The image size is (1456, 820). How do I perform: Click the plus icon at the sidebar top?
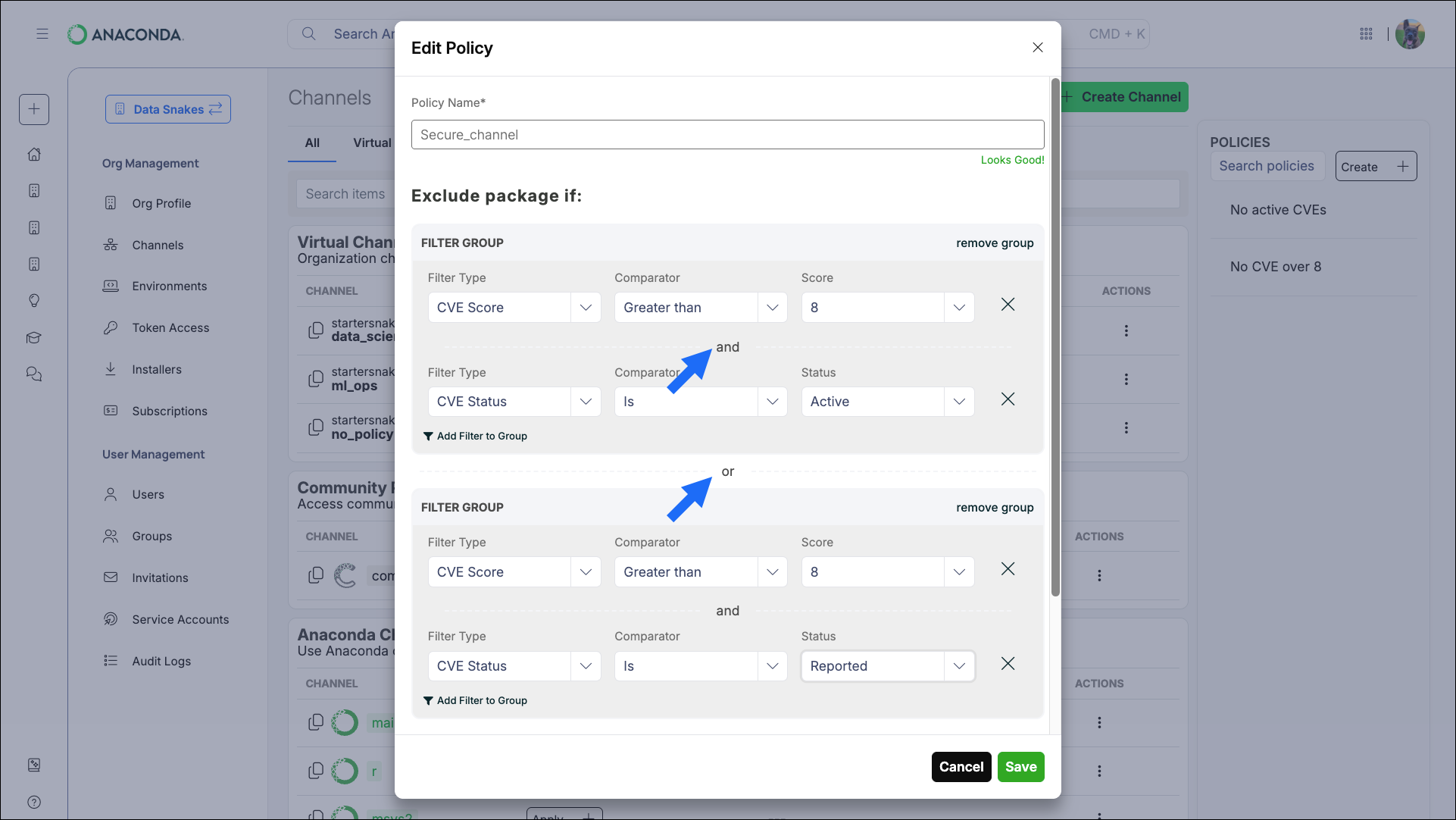(x=34, y=109)
